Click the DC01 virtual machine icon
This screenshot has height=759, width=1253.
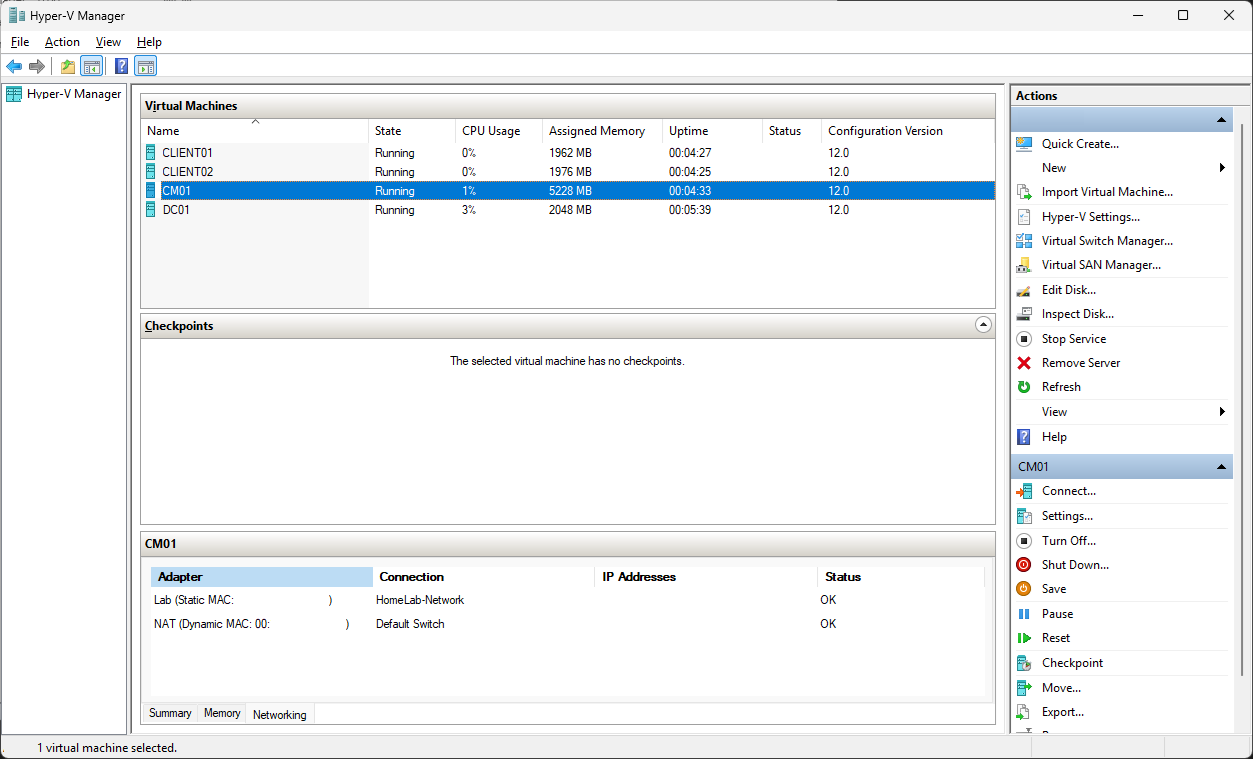pos(151,210)
